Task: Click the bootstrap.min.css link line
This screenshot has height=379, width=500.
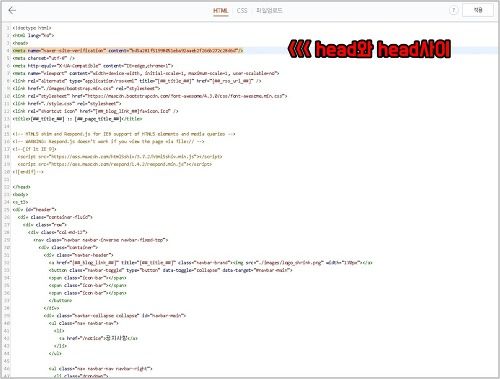Action: [86, 89]
